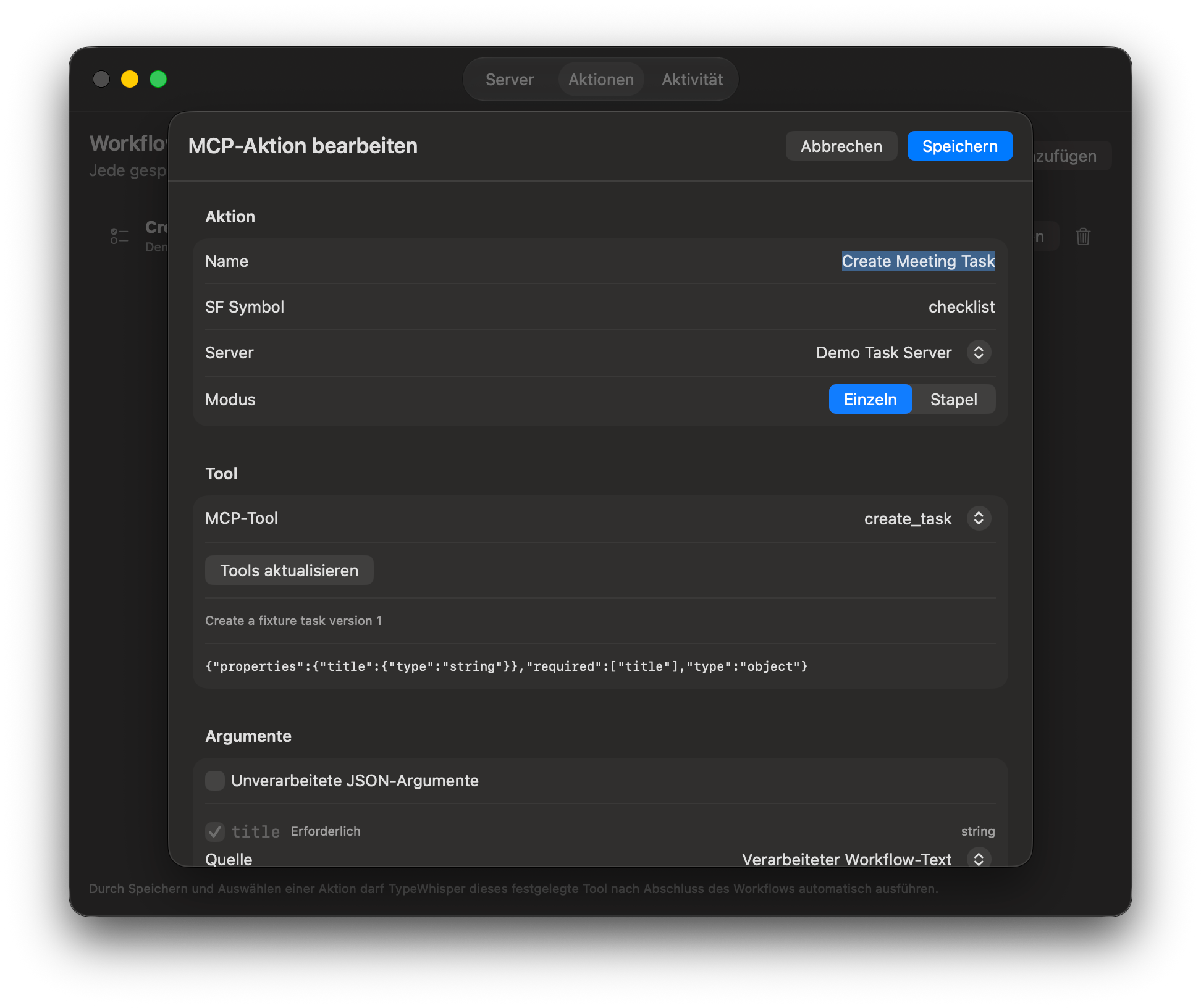The width and height of the screenshot is (1201, 1008).
Task: Switch to the Aktivität tab
Action: pos(692,80)
